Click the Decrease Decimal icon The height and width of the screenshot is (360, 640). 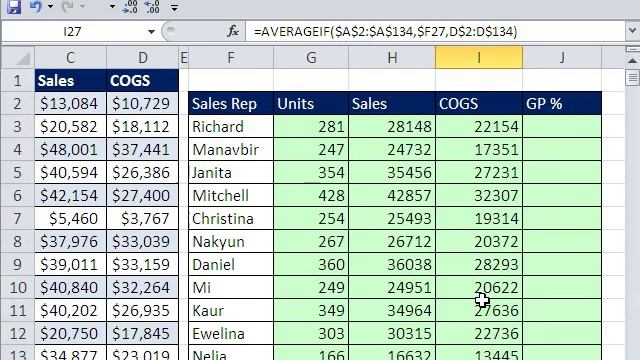[152, 7]
